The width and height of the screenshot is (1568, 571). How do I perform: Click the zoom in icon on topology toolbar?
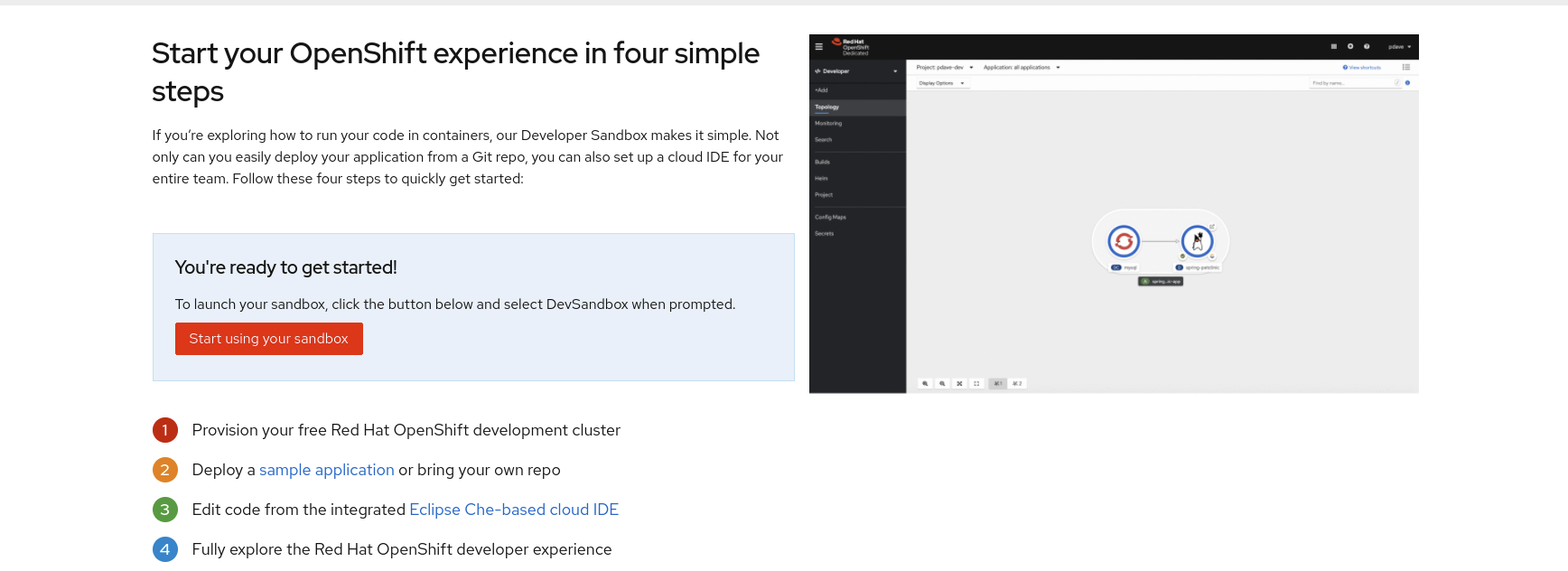pyautogui.click(x=925, y=383)
